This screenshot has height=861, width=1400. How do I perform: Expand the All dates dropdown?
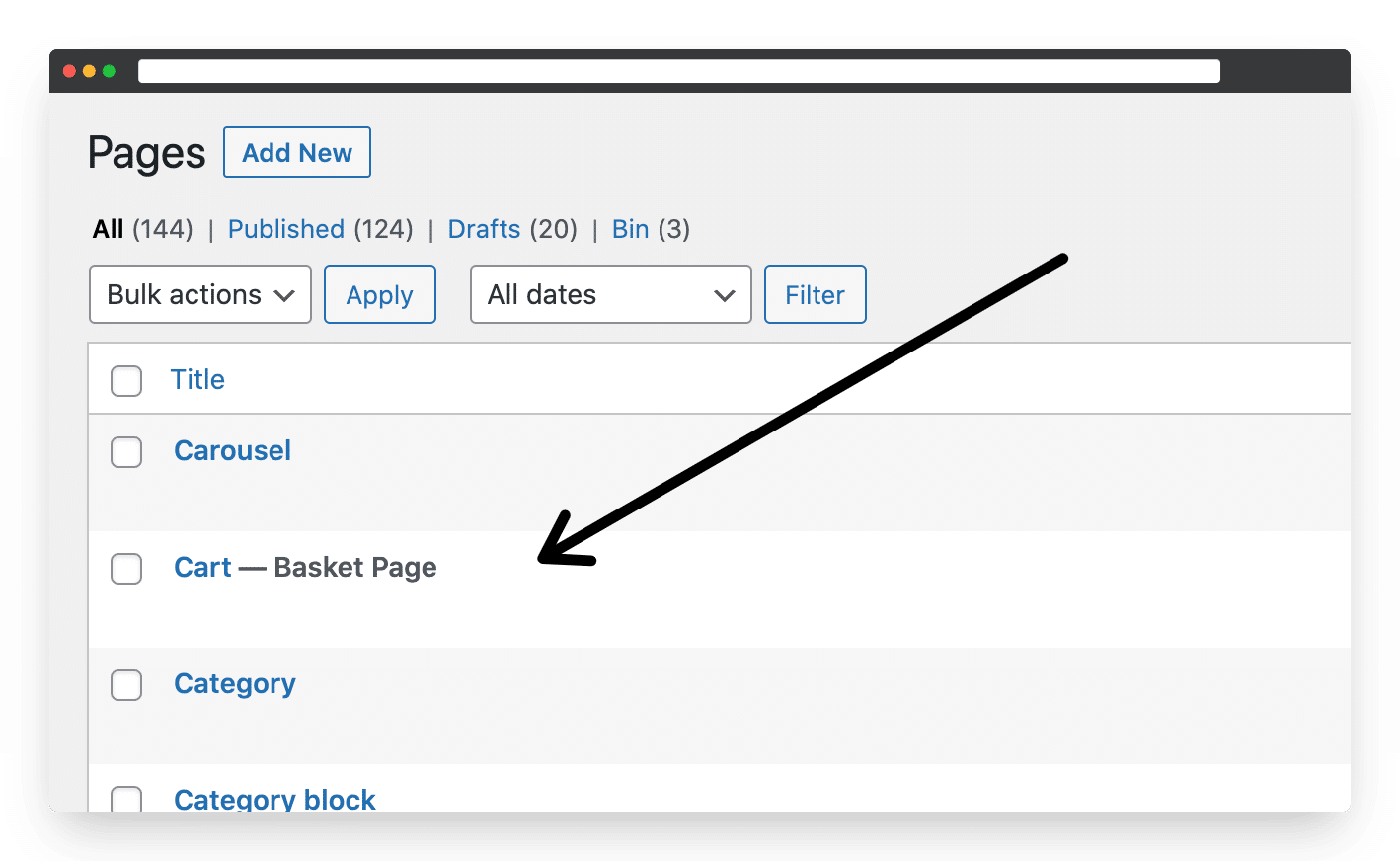tap(611, 294)
